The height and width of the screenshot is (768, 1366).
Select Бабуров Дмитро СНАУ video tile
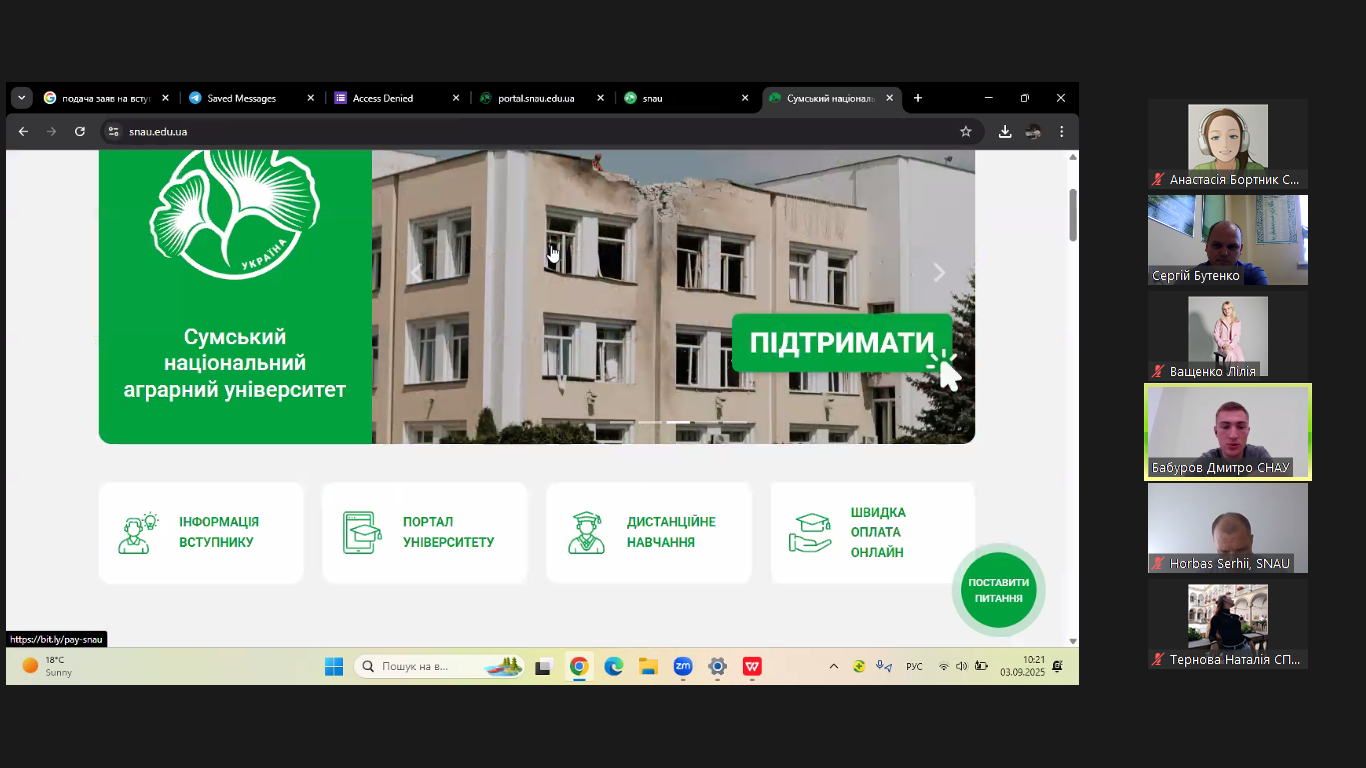(1228, 432)
